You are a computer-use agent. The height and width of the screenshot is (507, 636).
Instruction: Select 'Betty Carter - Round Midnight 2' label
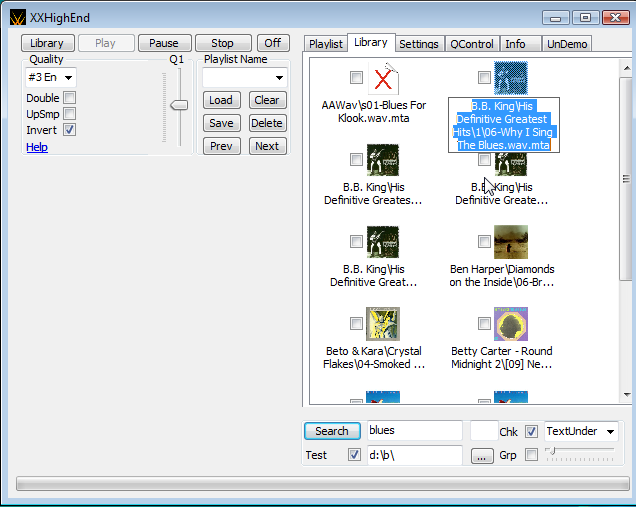point(502,357)
